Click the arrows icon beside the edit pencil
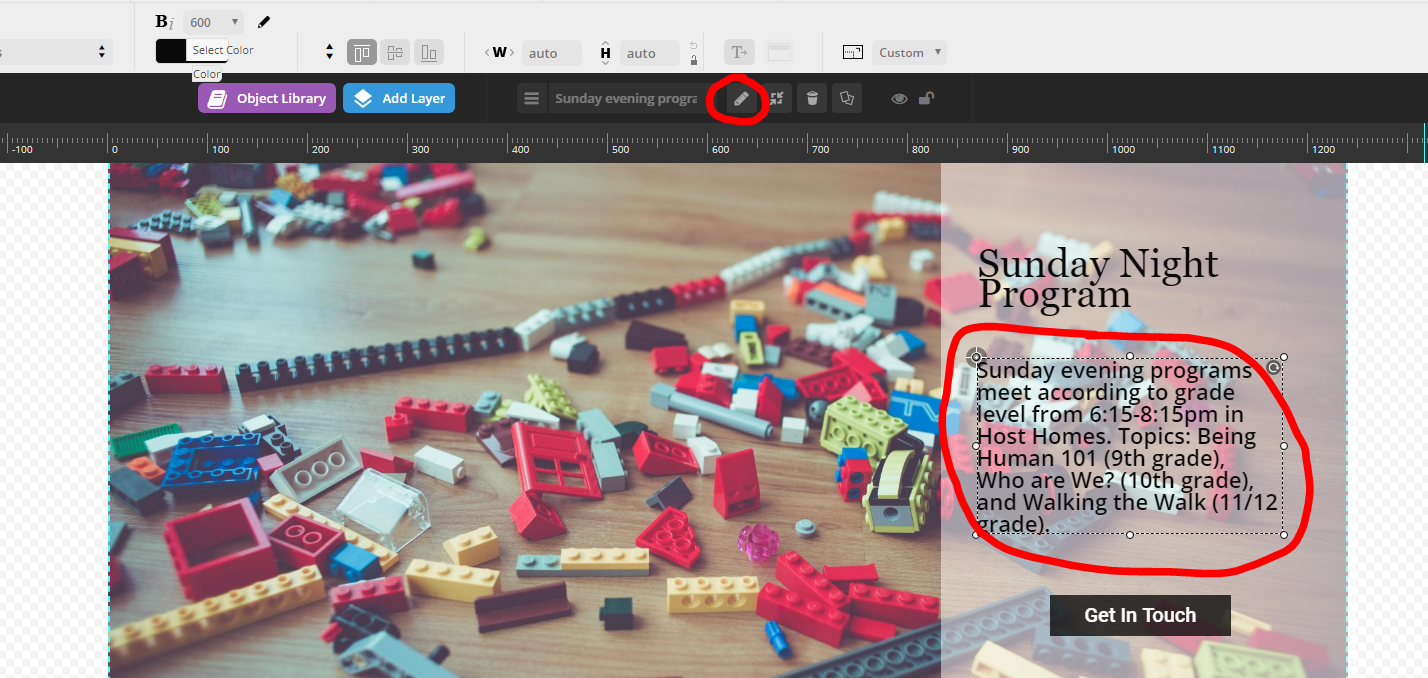Screen dimensions: 1428x678 tap(777, 99)
